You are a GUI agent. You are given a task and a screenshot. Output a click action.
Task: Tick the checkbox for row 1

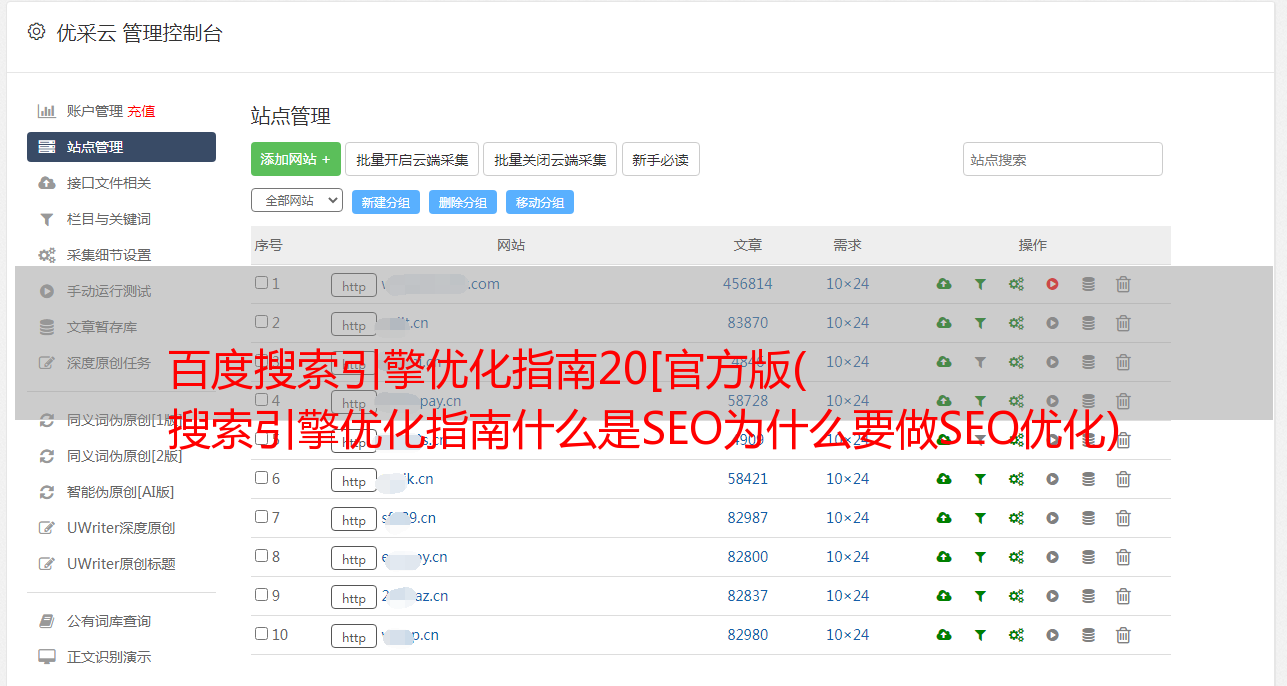click(261, 283)
